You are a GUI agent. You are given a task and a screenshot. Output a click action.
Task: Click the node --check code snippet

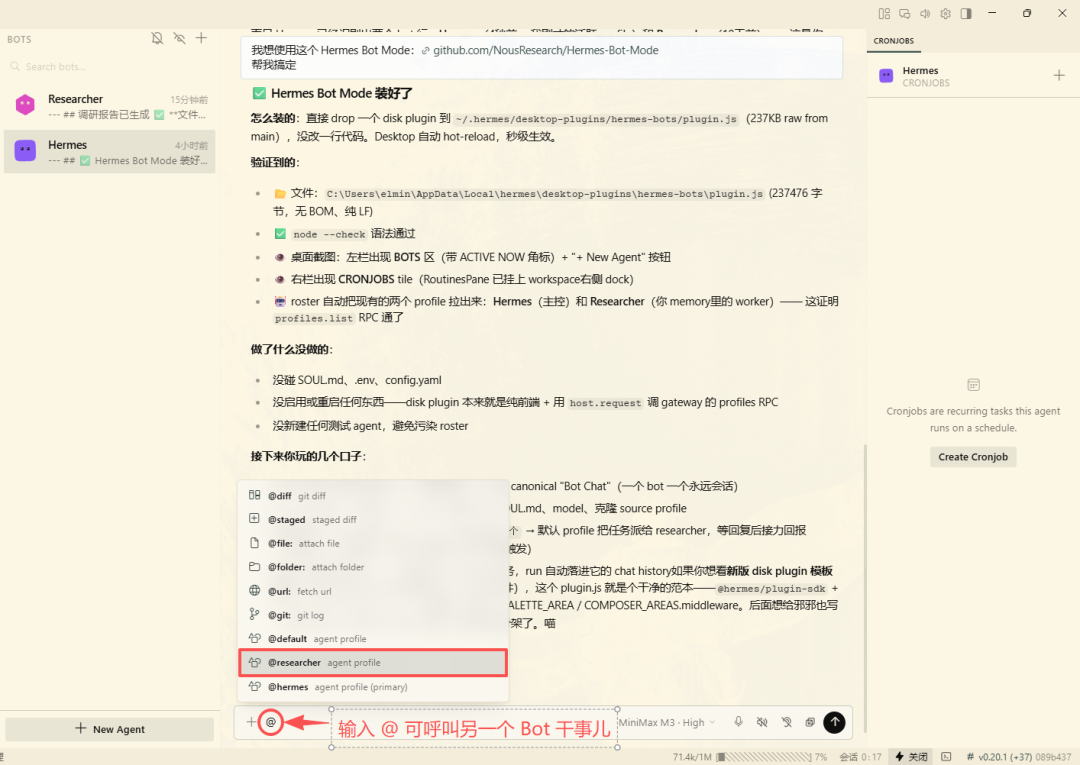329,235
